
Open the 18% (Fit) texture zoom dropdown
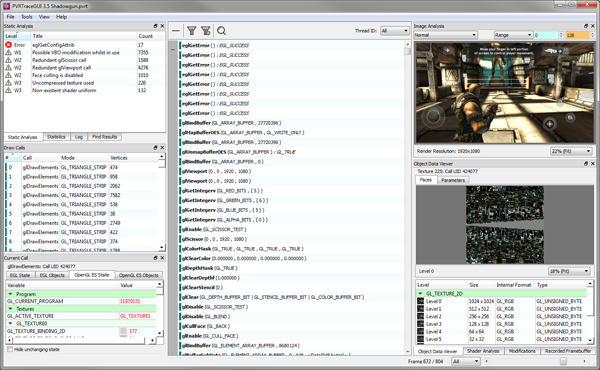click(569, 271)
